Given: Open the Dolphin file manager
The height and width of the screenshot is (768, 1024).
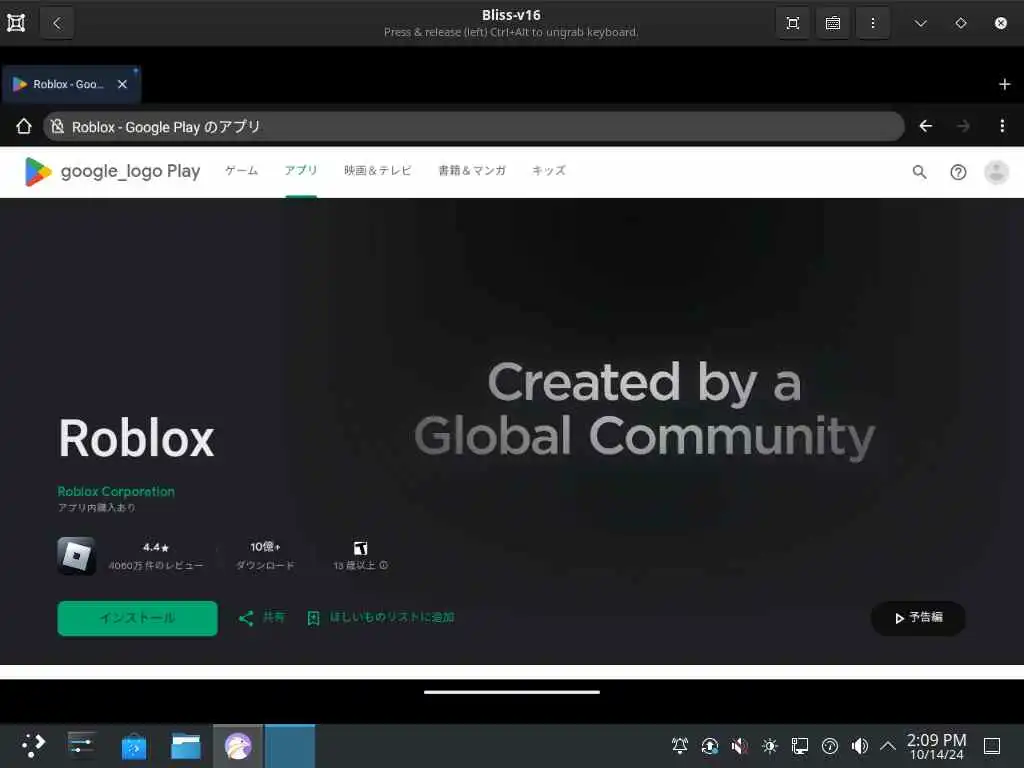Looking at the screenshot, I should (x=185, y=746).
